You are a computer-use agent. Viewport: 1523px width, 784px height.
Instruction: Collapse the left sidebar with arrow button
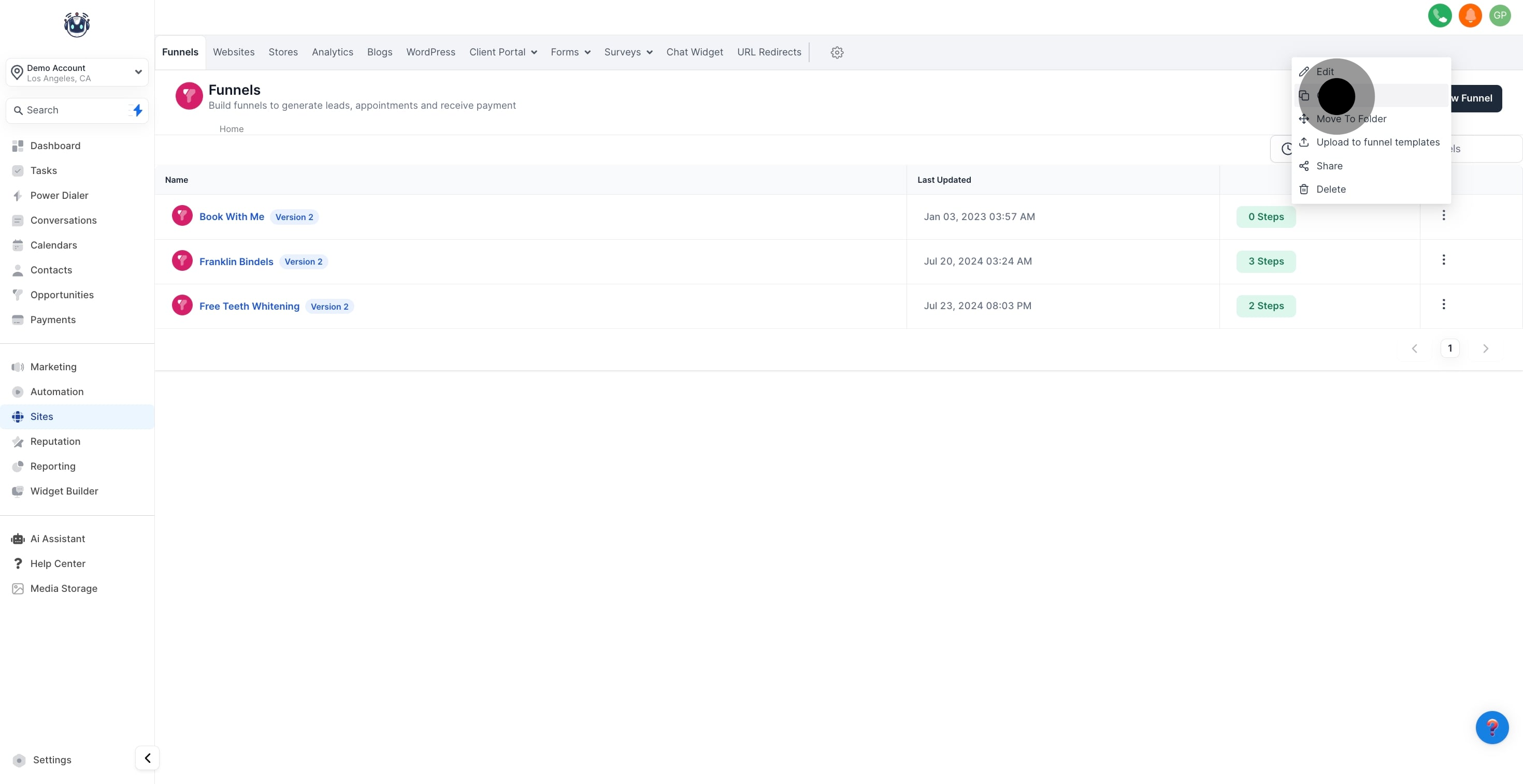(147, 758)
